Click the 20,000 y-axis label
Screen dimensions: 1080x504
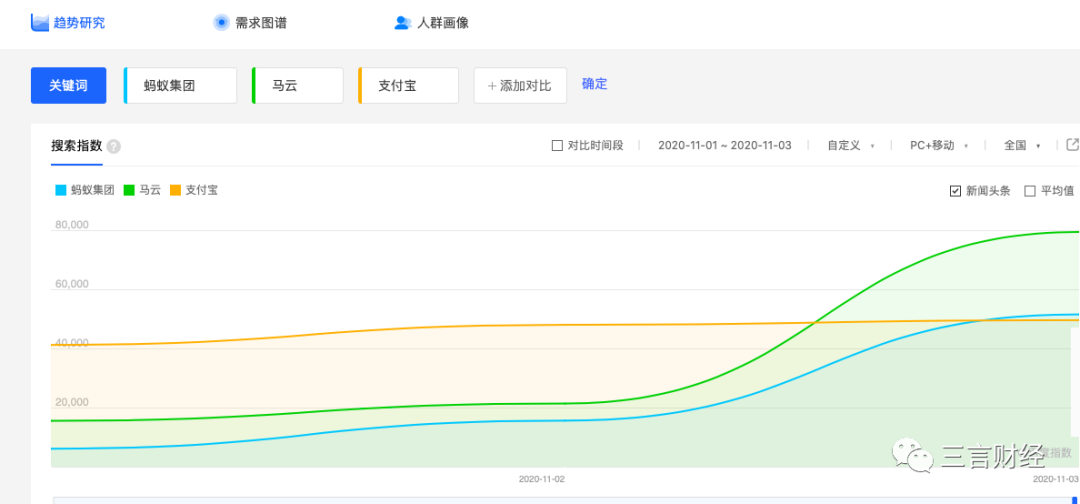tap(70, 402)
